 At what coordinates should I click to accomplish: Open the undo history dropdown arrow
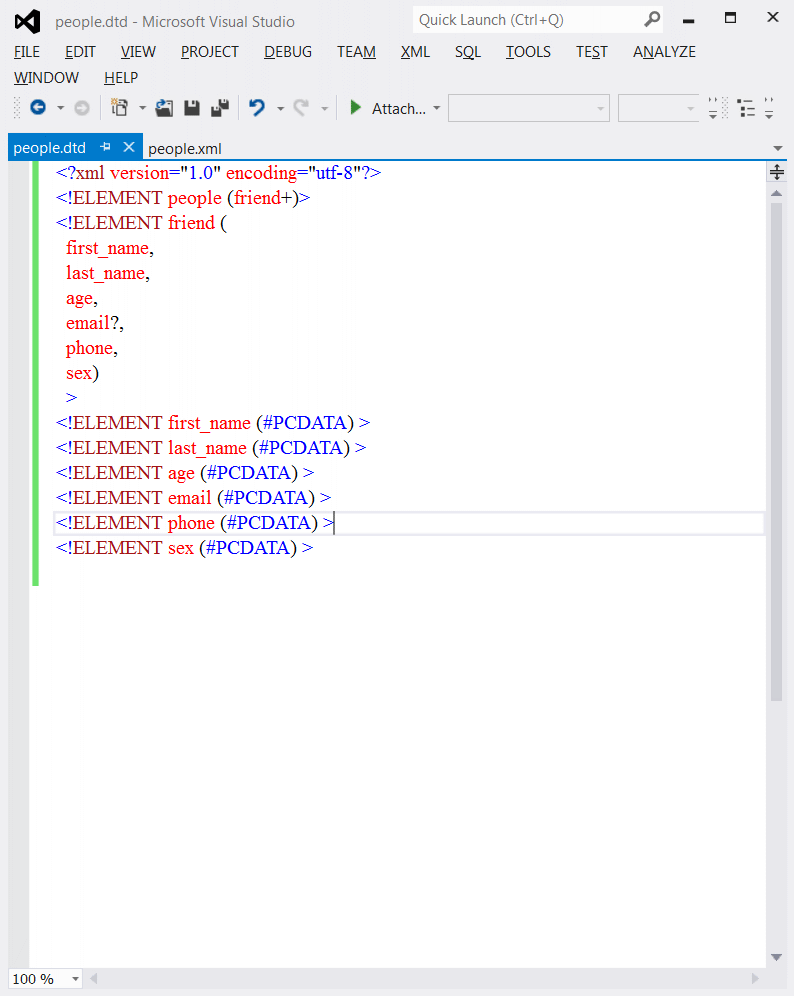[280, 109]
